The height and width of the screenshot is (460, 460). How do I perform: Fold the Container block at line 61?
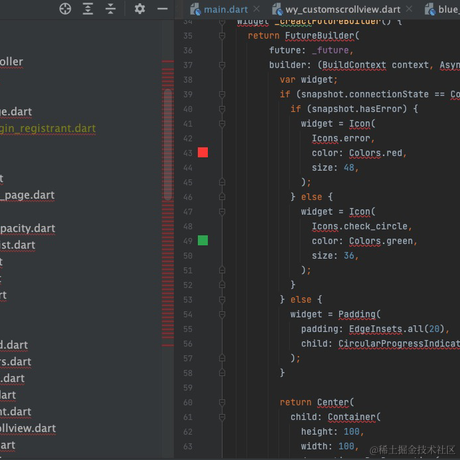point(222,417)
